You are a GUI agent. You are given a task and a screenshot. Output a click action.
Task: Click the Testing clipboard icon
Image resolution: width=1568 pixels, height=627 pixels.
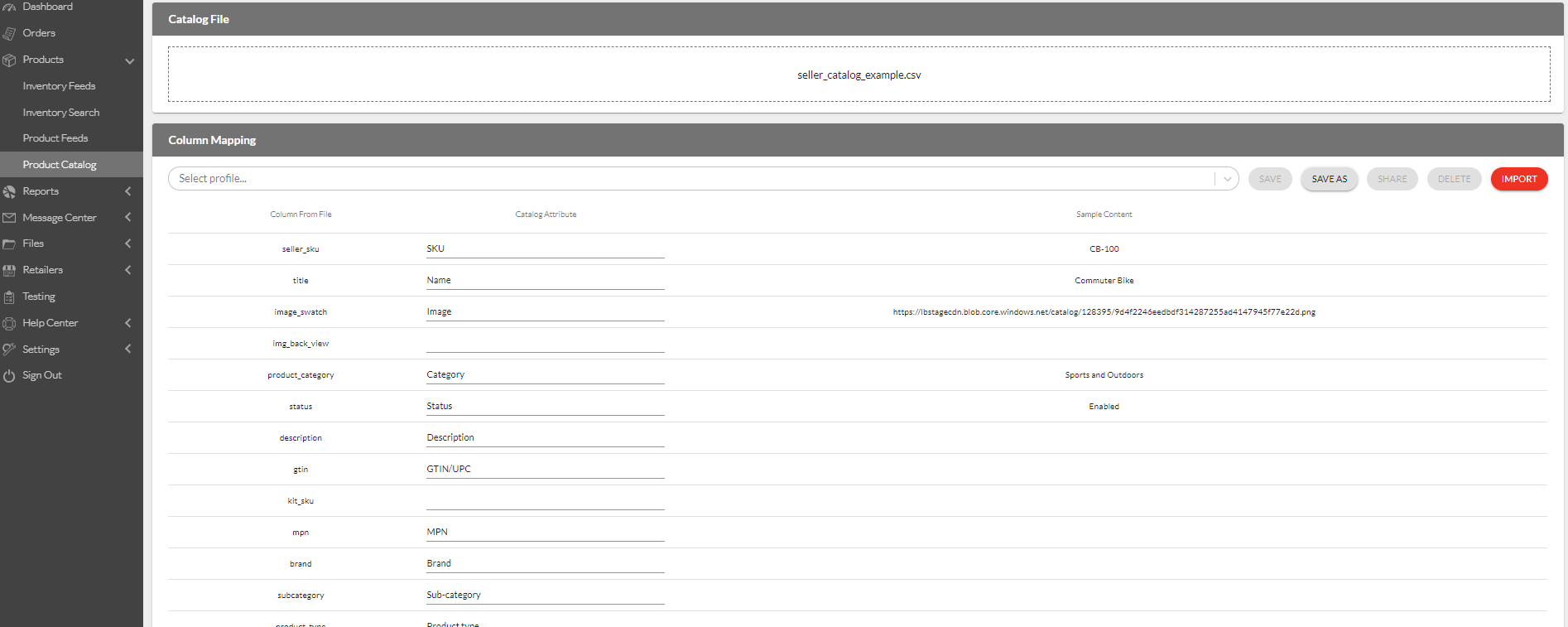click(x=9, y=297)
